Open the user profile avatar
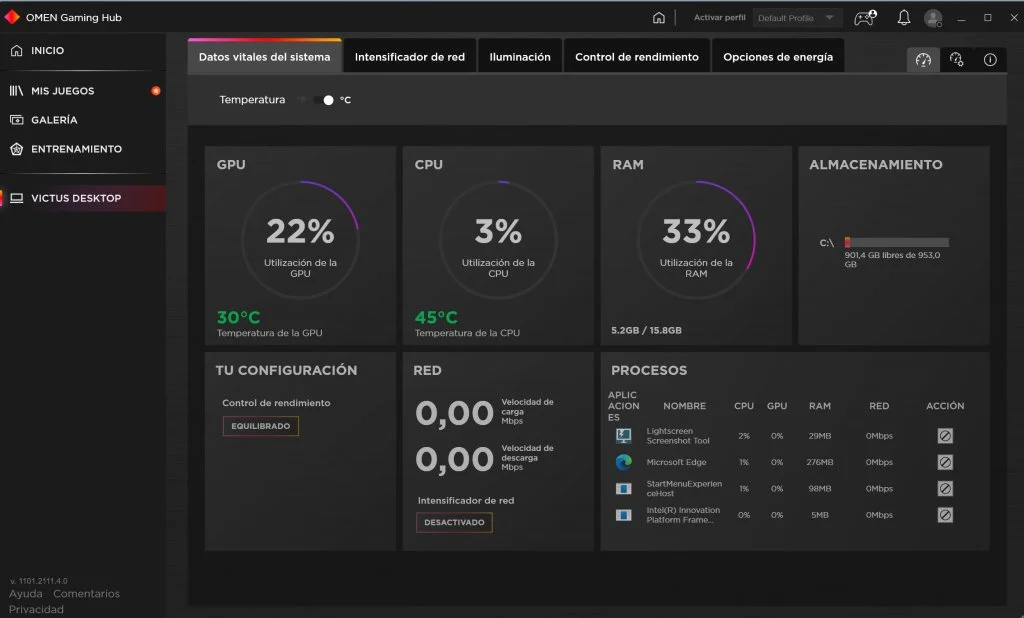Image resolution: width=1024 pixels, height=618 pixels. tap(933, 18)
